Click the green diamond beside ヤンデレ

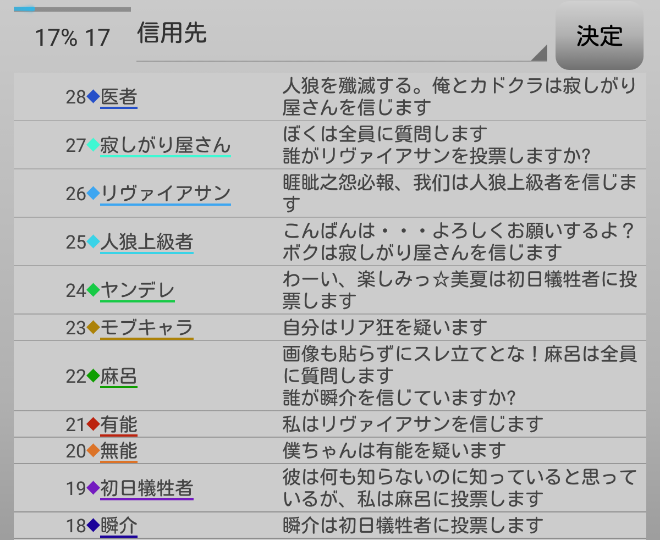pyautogui.click(x=93, y=290)
